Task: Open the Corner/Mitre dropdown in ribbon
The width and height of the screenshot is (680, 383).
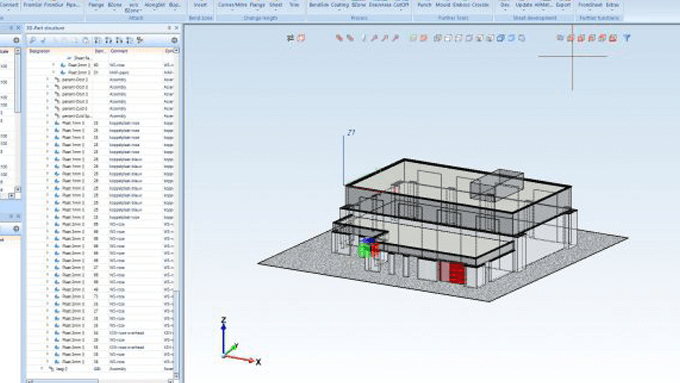Action: pos(232,6)
